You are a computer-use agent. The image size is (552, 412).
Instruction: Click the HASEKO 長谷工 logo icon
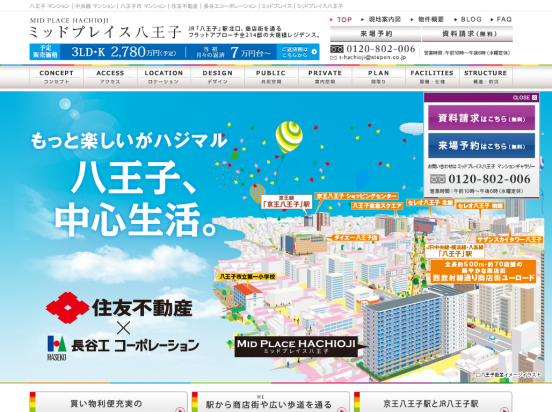point(57,348)
